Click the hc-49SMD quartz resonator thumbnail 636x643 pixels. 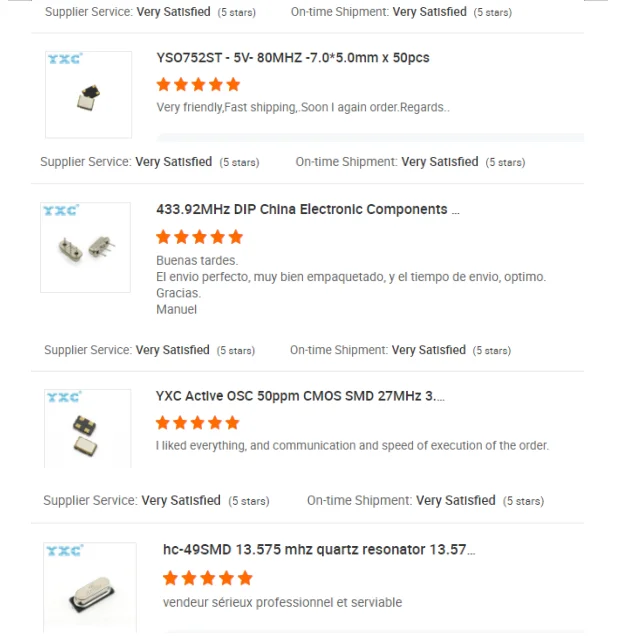tap(89, 588)
